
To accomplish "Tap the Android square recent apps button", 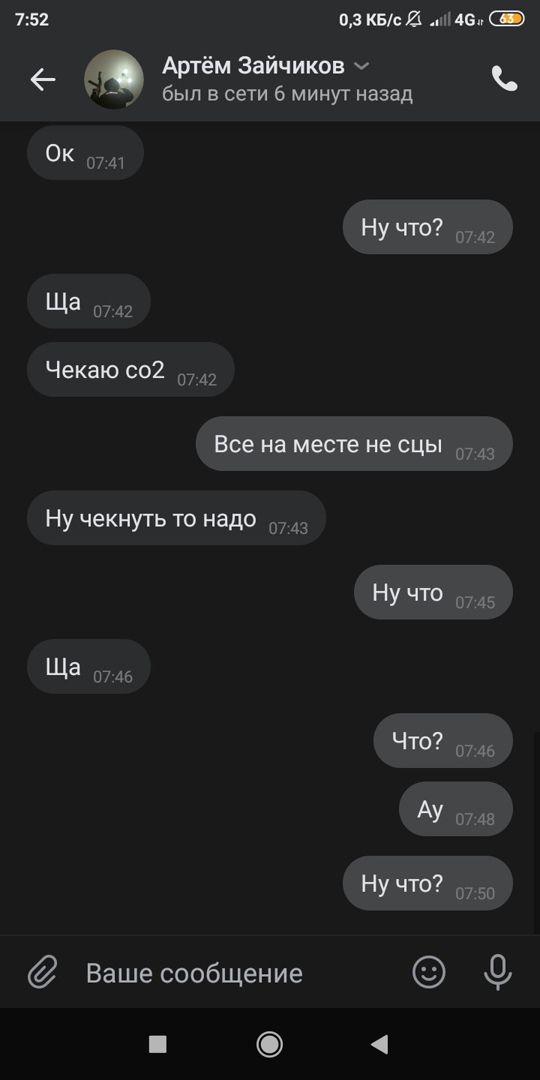I will [158, 1044].
